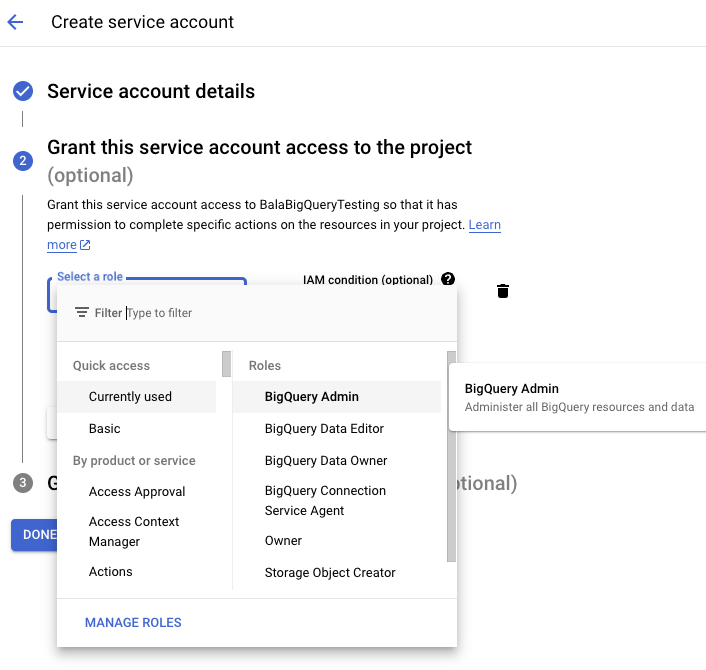Click the Learn more external link icon
The height and width of the screenshot is (670, 706).
pyautogui.click(x=85, y=245)
